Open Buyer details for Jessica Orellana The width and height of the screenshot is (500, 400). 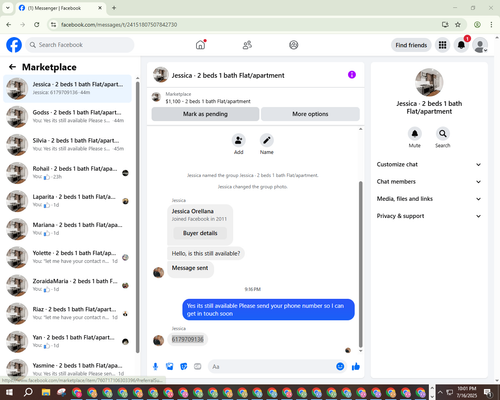tap(200, 233)
